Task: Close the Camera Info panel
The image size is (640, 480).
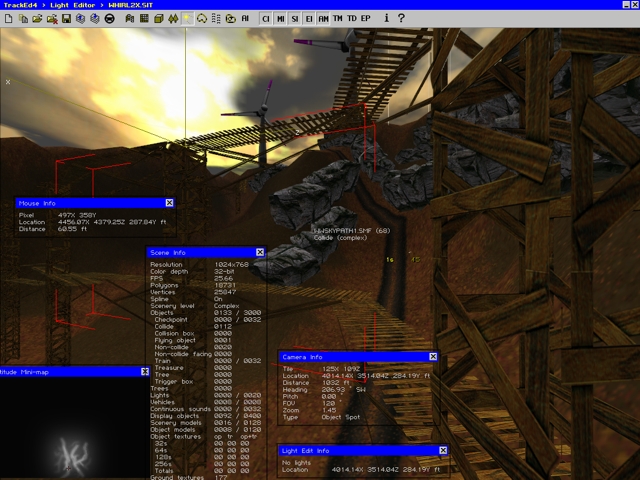Action: pyautogui.click(x=433, y=357)
